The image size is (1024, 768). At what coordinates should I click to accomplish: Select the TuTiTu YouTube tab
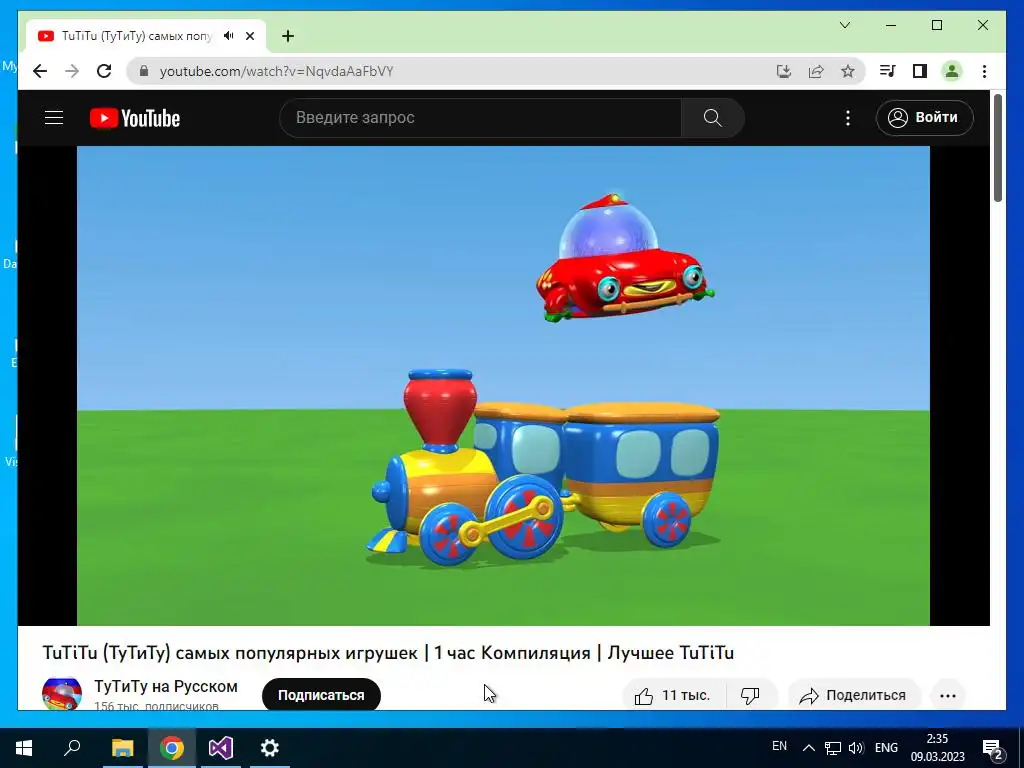(x=136, y=36)
